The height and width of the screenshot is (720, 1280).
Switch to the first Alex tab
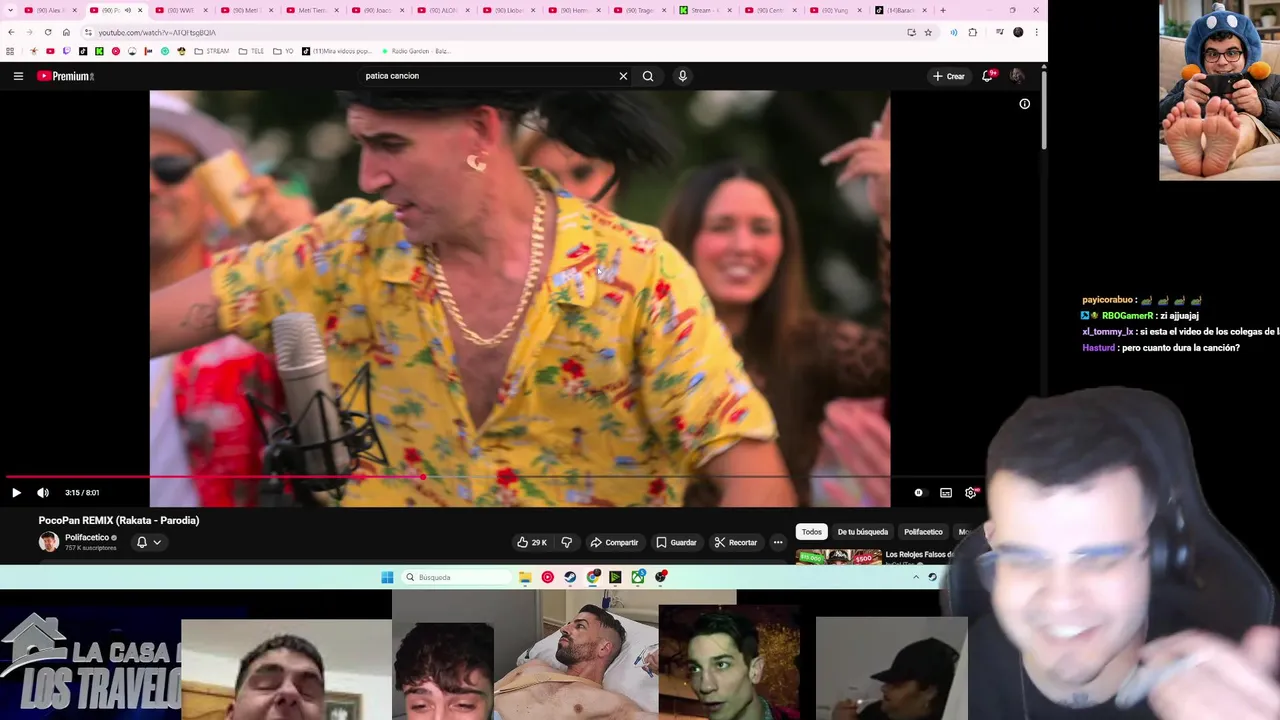49,10
